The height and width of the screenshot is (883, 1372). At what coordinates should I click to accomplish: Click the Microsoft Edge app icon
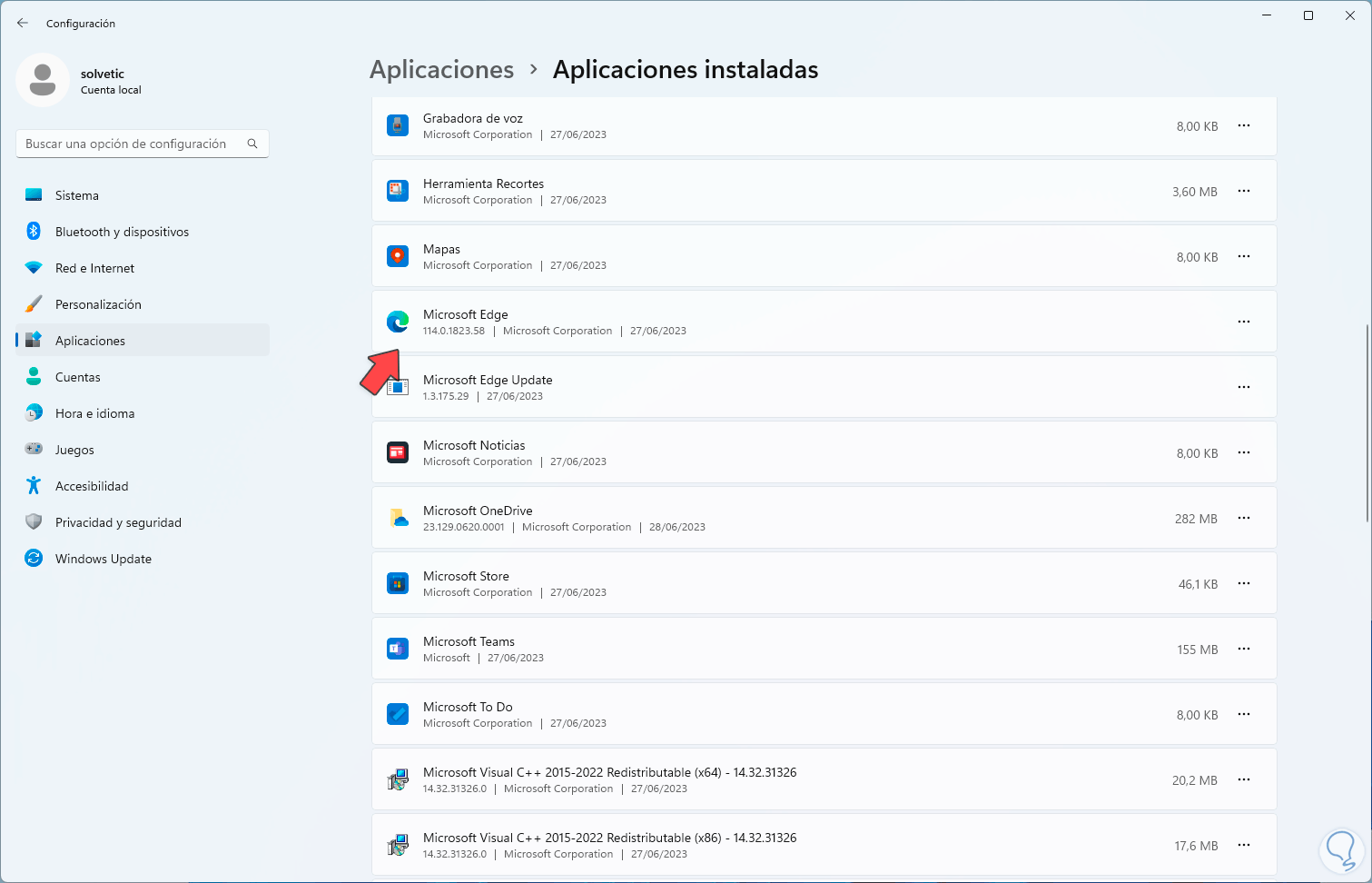(x=398, y=322)
